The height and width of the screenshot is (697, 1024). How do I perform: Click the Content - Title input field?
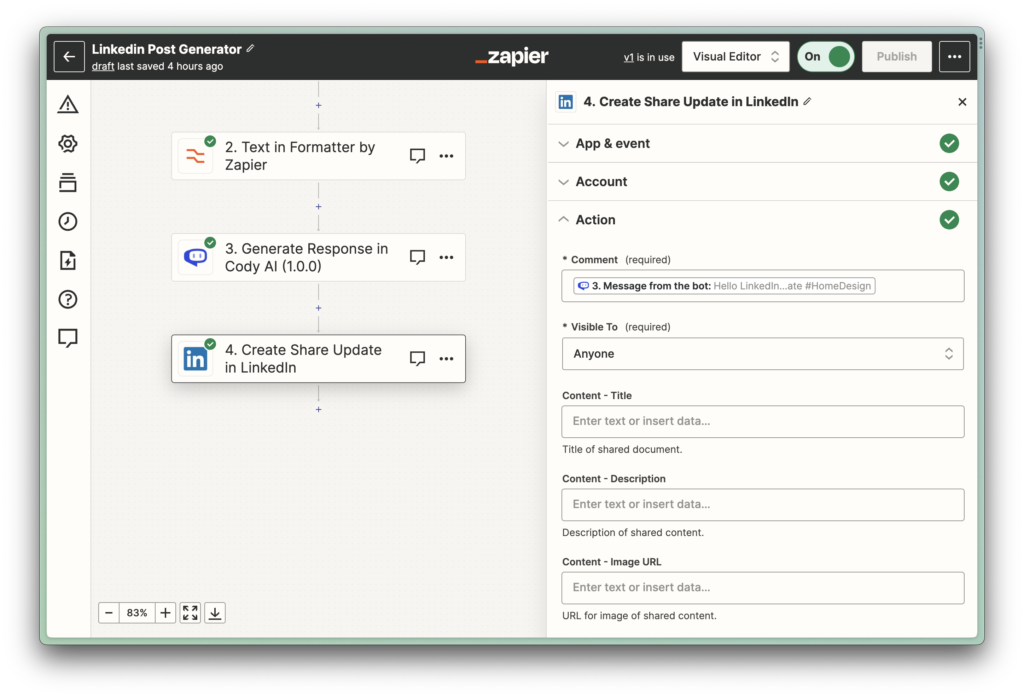763,421
